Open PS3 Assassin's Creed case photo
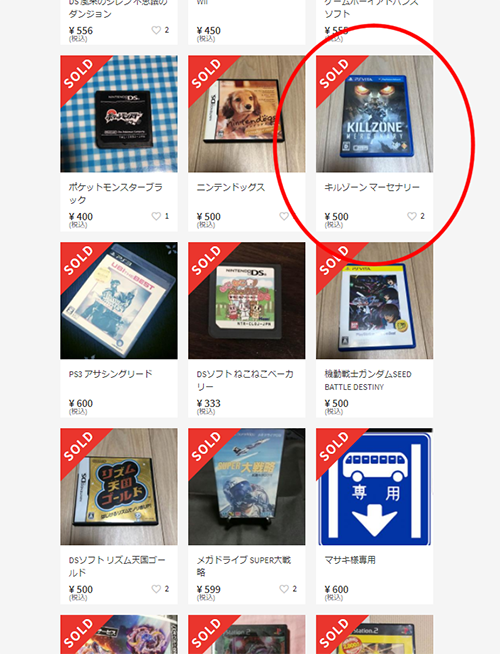This screenshot has height=654, width=500. (119, 301)
